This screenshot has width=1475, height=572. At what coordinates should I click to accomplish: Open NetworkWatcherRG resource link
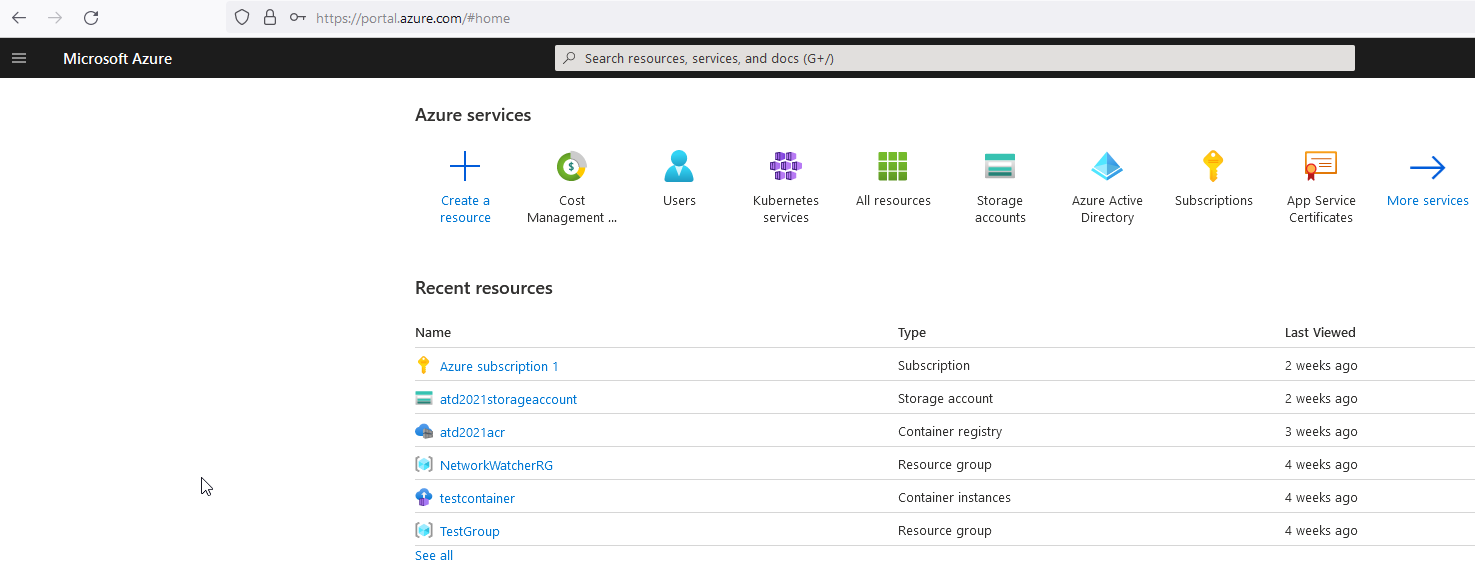point(496,465)
